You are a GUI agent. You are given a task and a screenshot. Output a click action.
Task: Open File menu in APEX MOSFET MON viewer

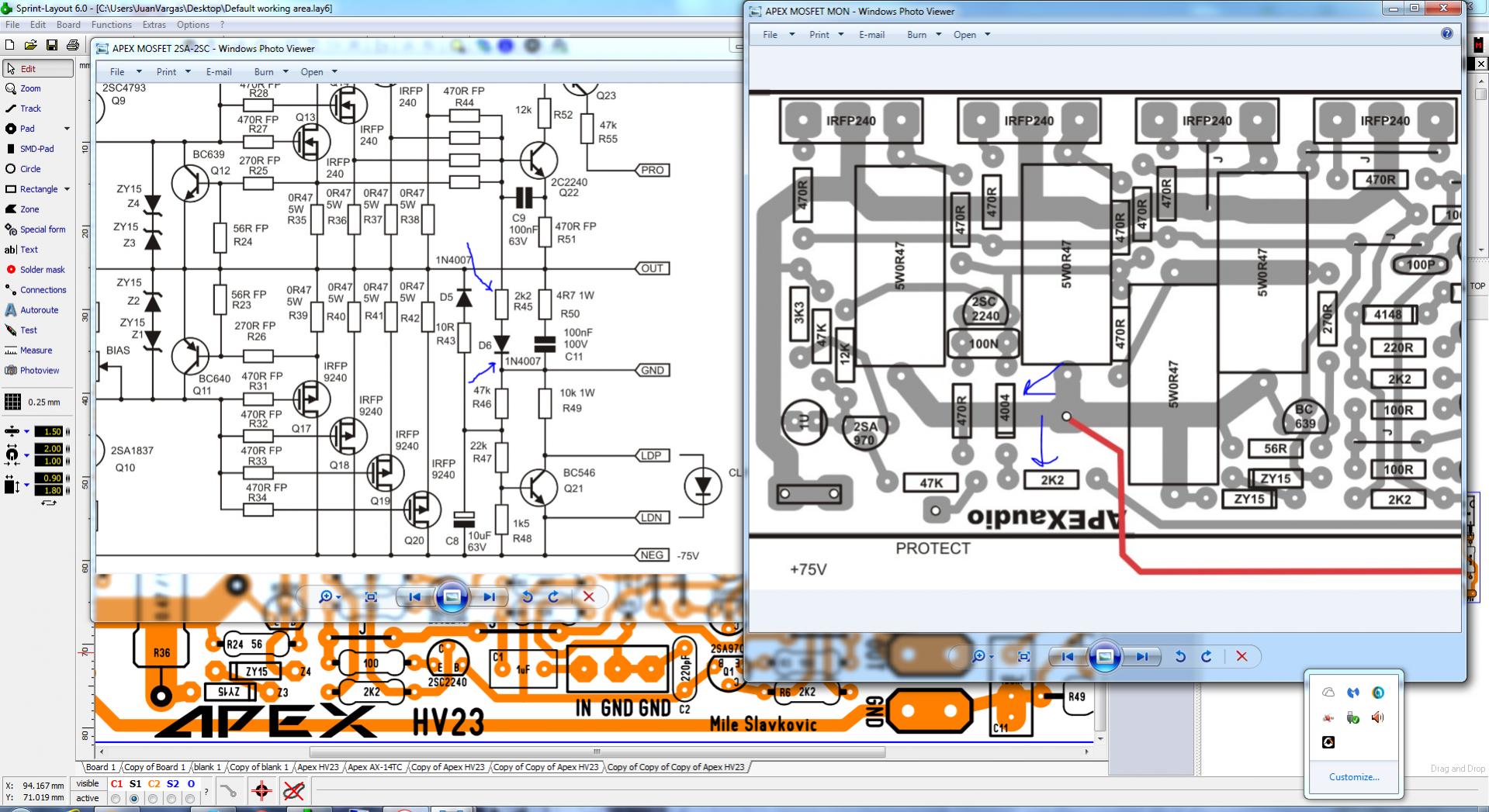[778, 35]
